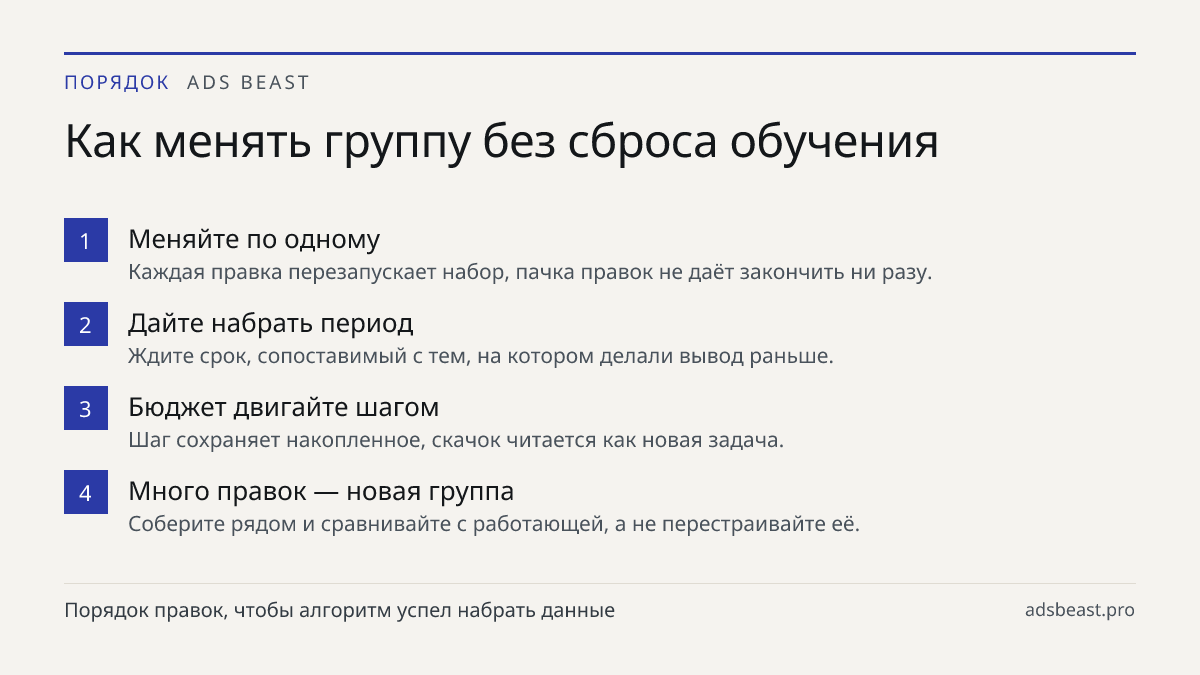1200x675 pixels.
Task: Click the heading 'Бюджет двигайте шагом'
Action: coord(284,408)
